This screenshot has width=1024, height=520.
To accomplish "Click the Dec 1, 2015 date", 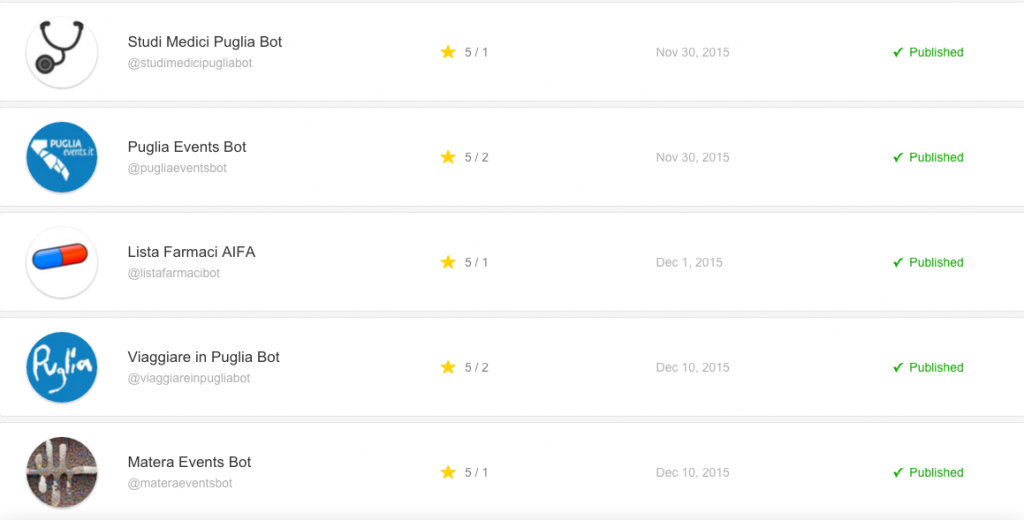I will (689, 263).
